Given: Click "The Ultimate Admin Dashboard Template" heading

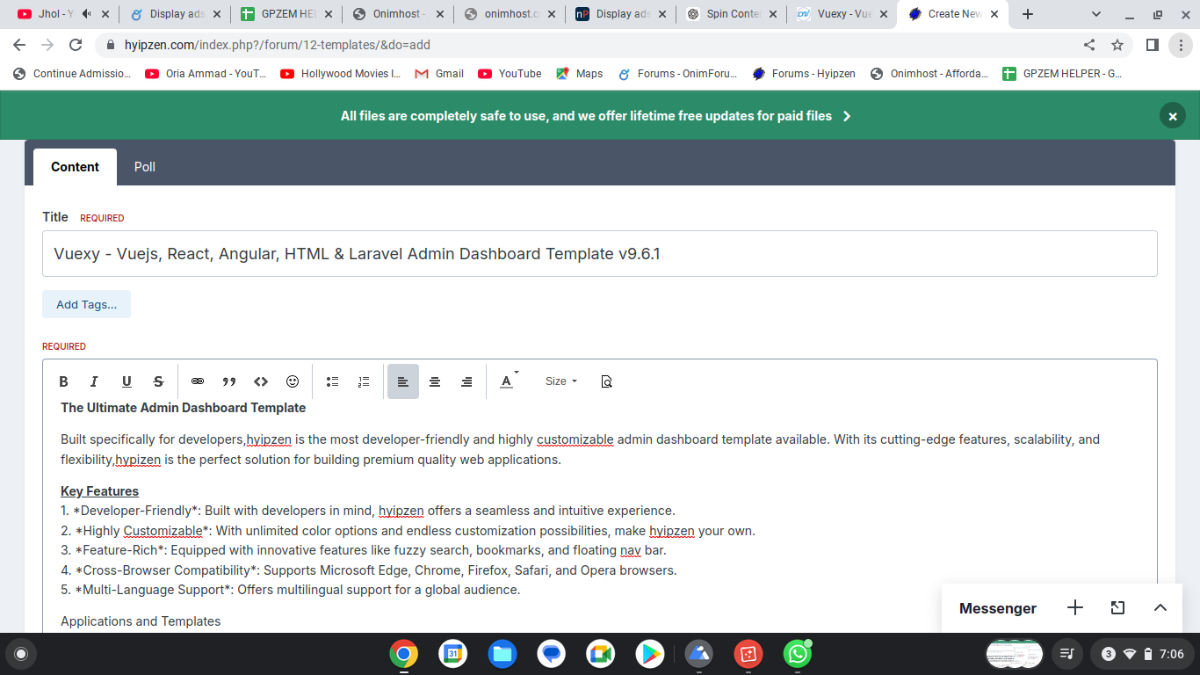Looking at the screenshot, I should click(183, 408).
